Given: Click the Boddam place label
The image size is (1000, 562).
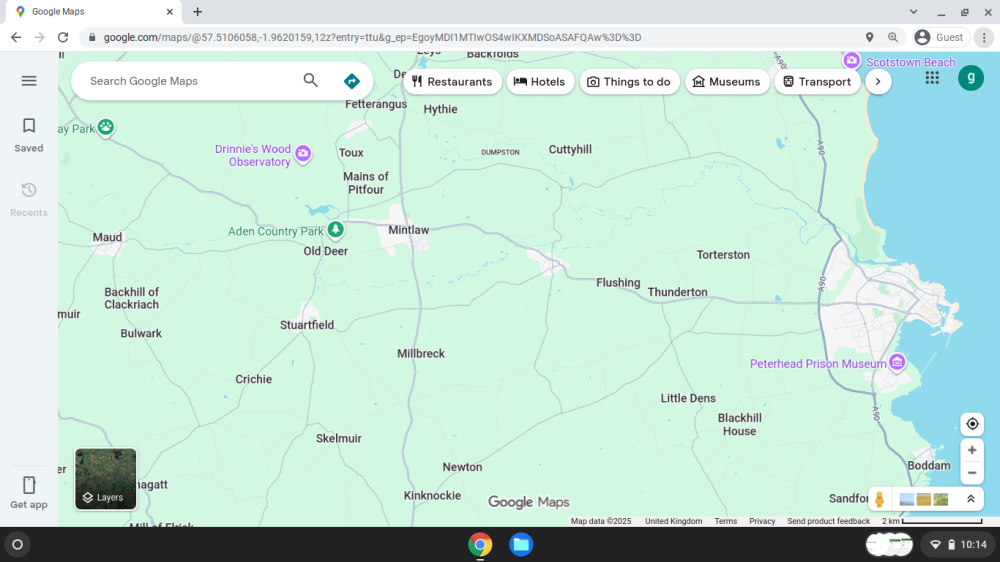Looking at the screenshot, I should point(929,466).
